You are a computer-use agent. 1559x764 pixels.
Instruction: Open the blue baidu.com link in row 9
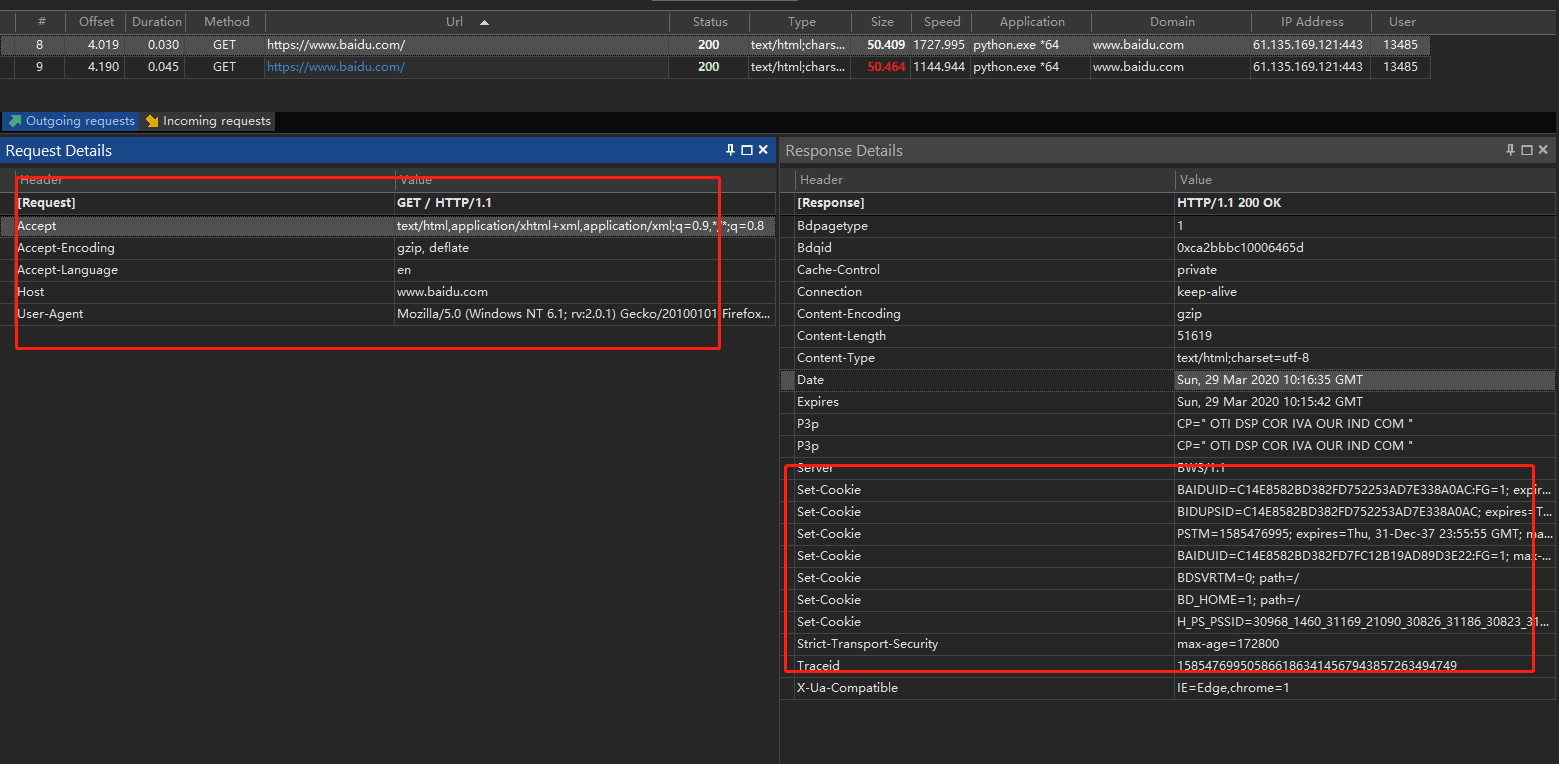[x=336, y=66]
